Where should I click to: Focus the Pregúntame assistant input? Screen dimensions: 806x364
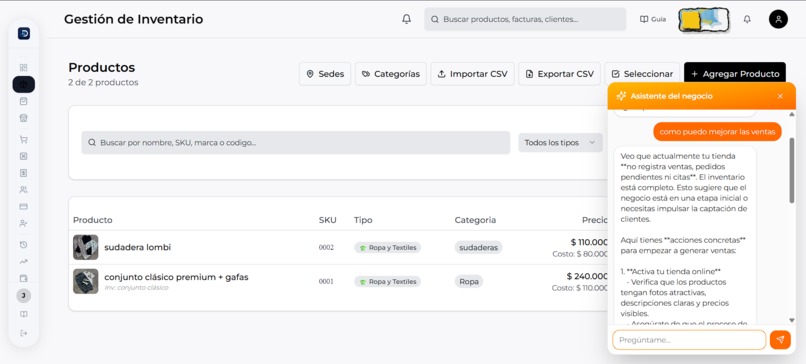(689, 340)
